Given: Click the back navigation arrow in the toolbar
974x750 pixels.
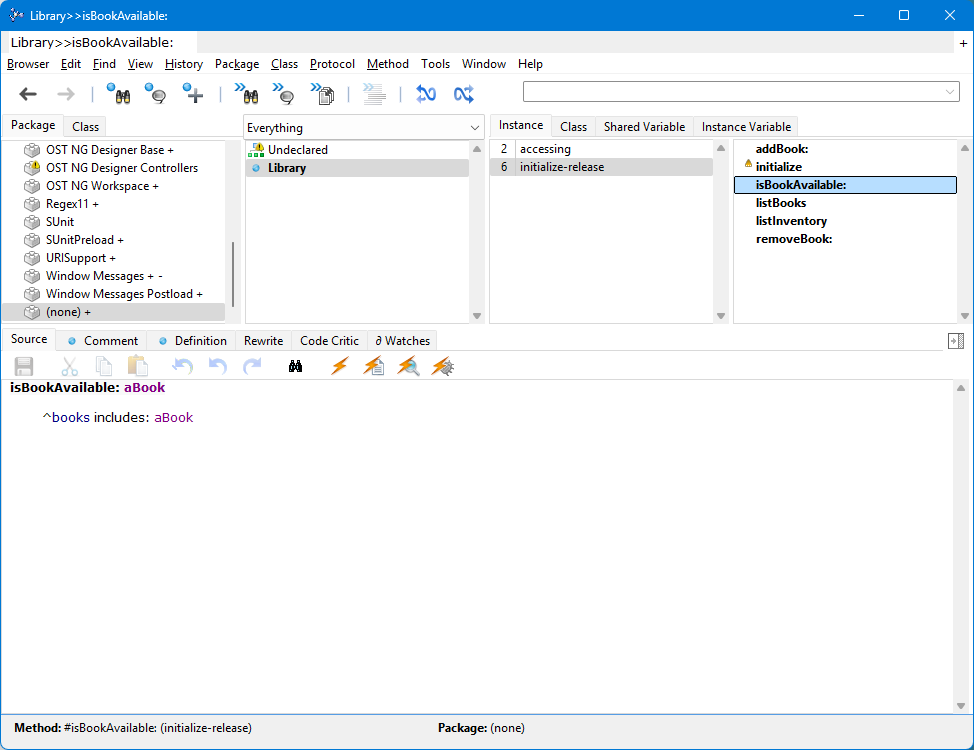Looking at the screenshot, I should [x=28, y=94].
